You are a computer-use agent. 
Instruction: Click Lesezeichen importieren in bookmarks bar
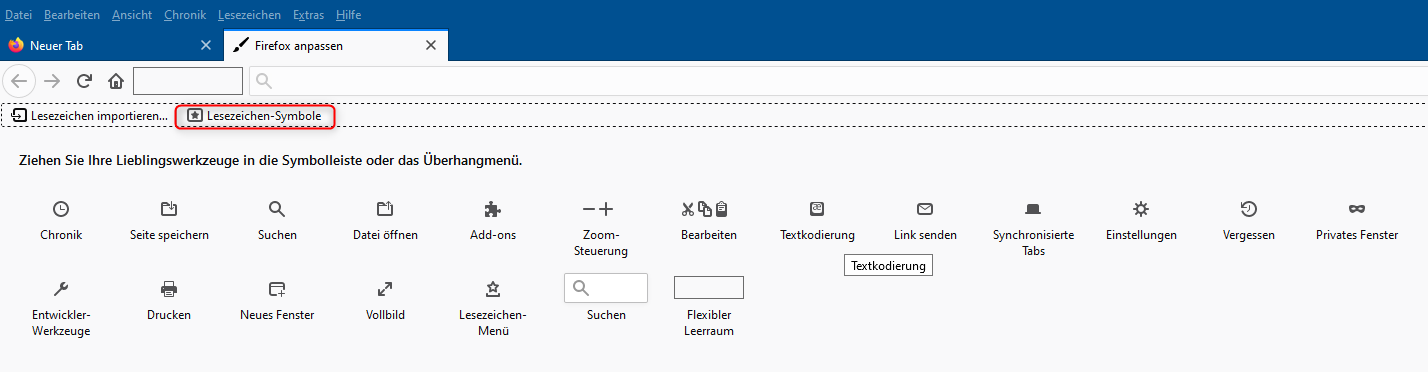(x=90, y=116)
